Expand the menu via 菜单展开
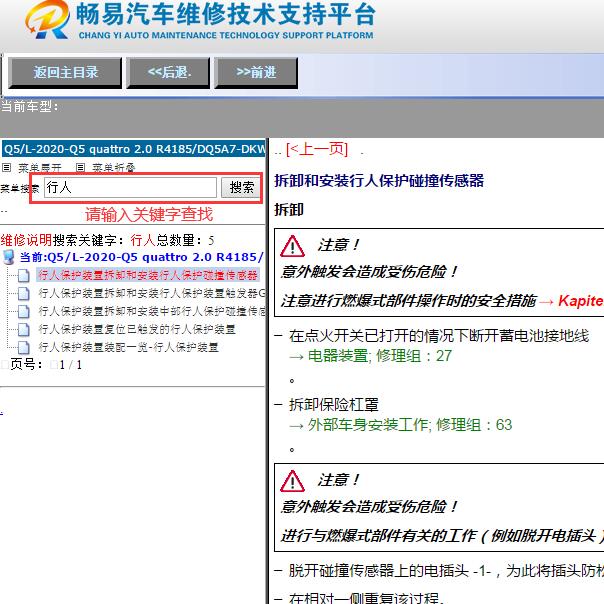This screenshot has height=604, width=604. pyautogui.click(x=40, y=168)
